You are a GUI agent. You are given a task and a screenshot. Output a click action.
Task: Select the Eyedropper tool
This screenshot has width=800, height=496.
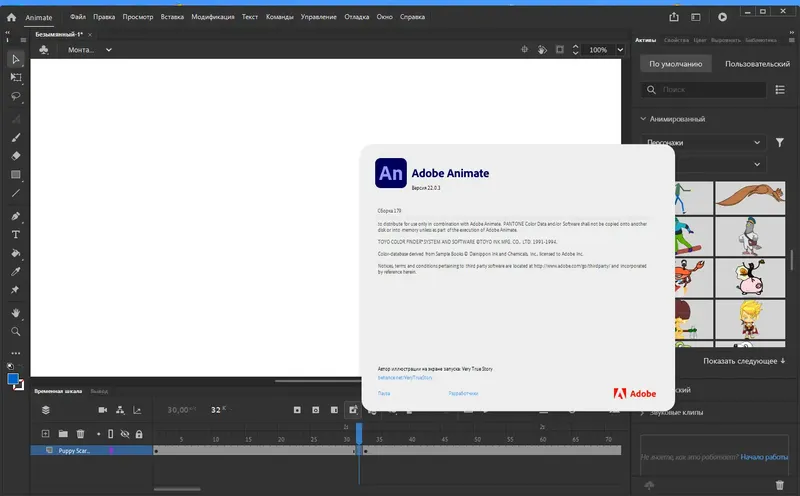16,271
